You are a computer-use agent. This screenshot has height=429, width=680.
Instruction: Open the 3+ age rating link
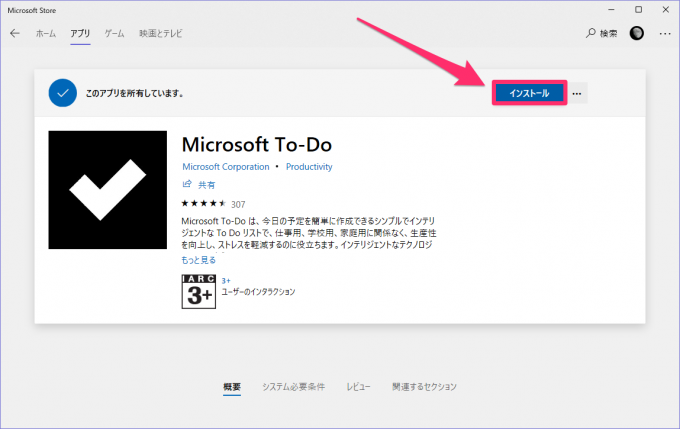(226, 281)
